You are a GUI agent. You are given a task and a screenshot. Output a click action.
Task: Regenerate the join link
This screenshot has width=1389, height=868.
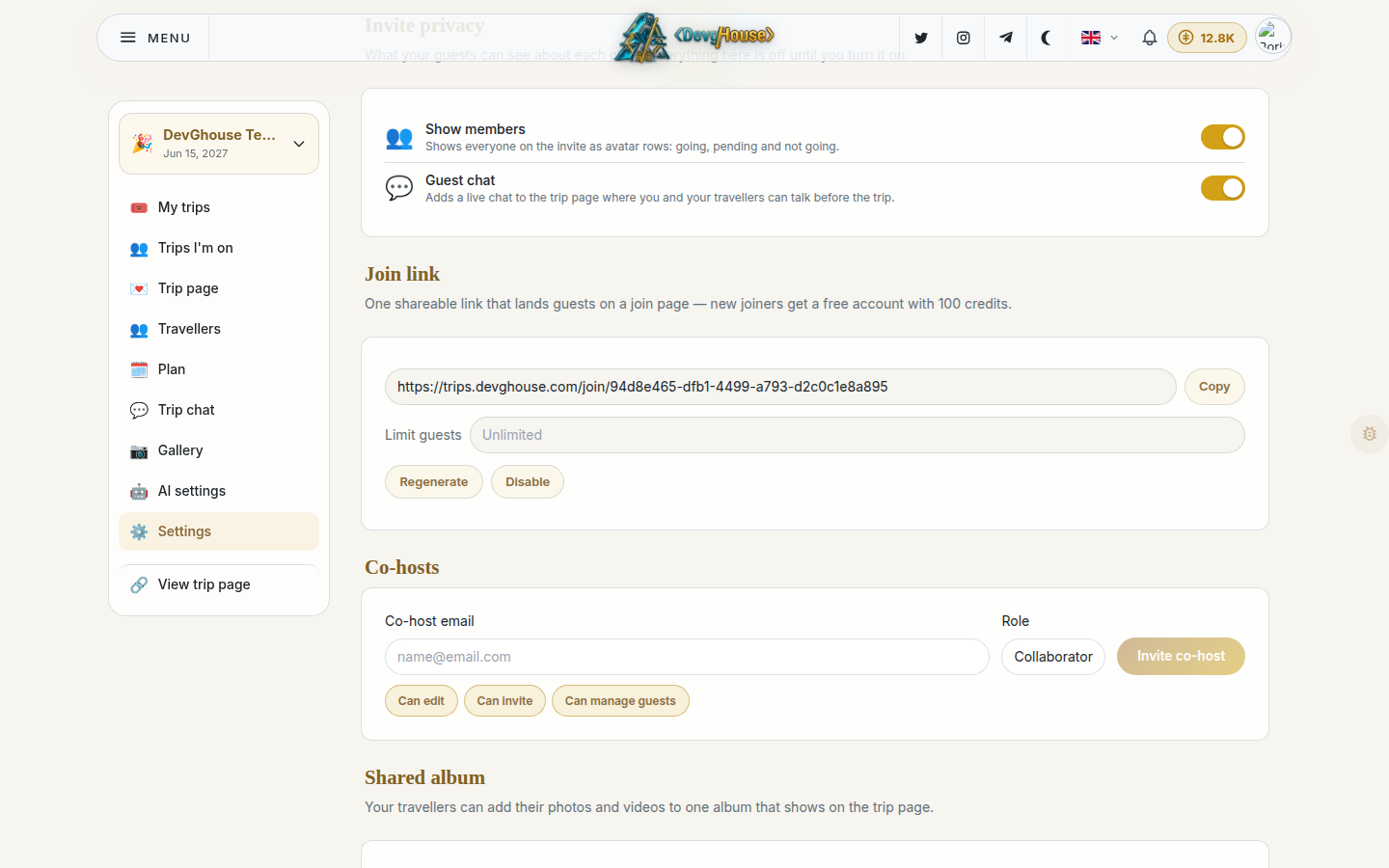[x=434, y=482]
